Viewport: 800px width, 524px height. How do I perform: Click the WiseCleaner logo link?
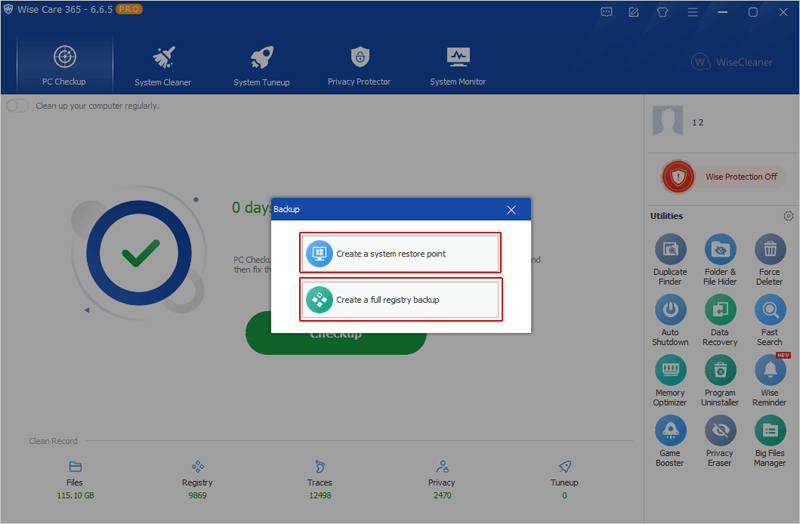coord(732,62)
